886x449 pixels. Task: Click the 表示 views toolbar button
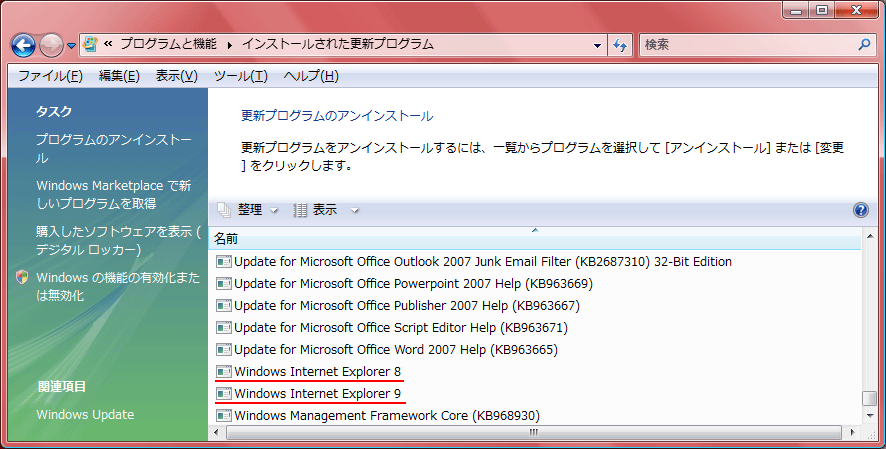coord(325,210)
